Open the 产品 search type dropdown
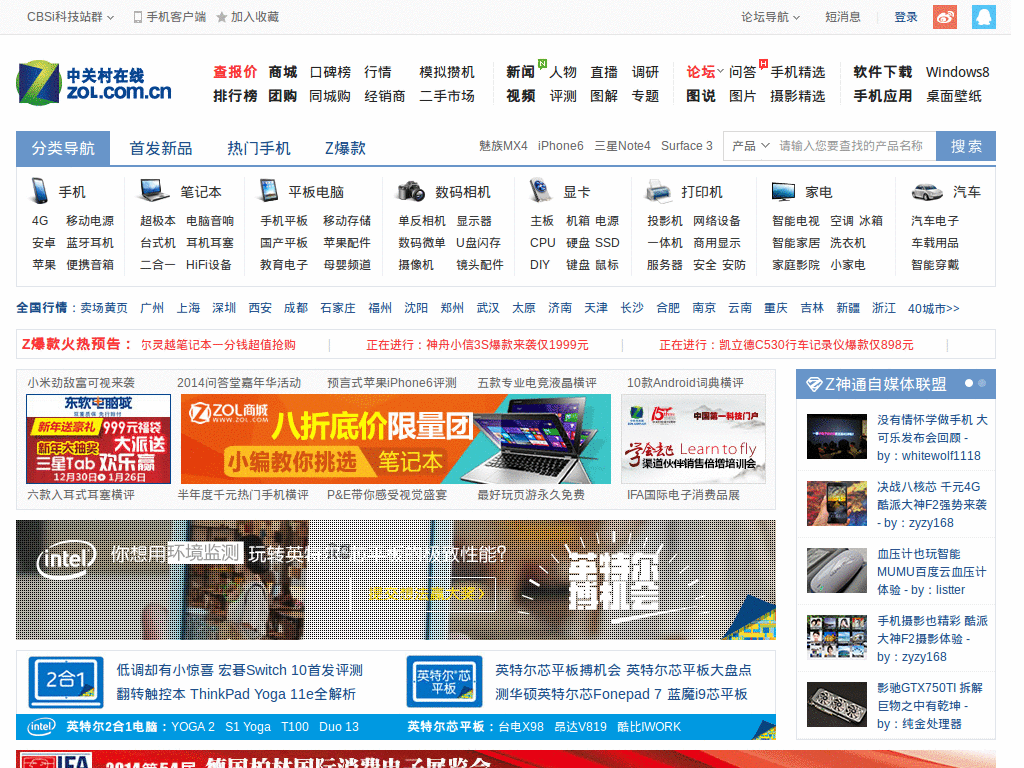The width and height of the screenshot is (1024, 768). pos(750,146)
